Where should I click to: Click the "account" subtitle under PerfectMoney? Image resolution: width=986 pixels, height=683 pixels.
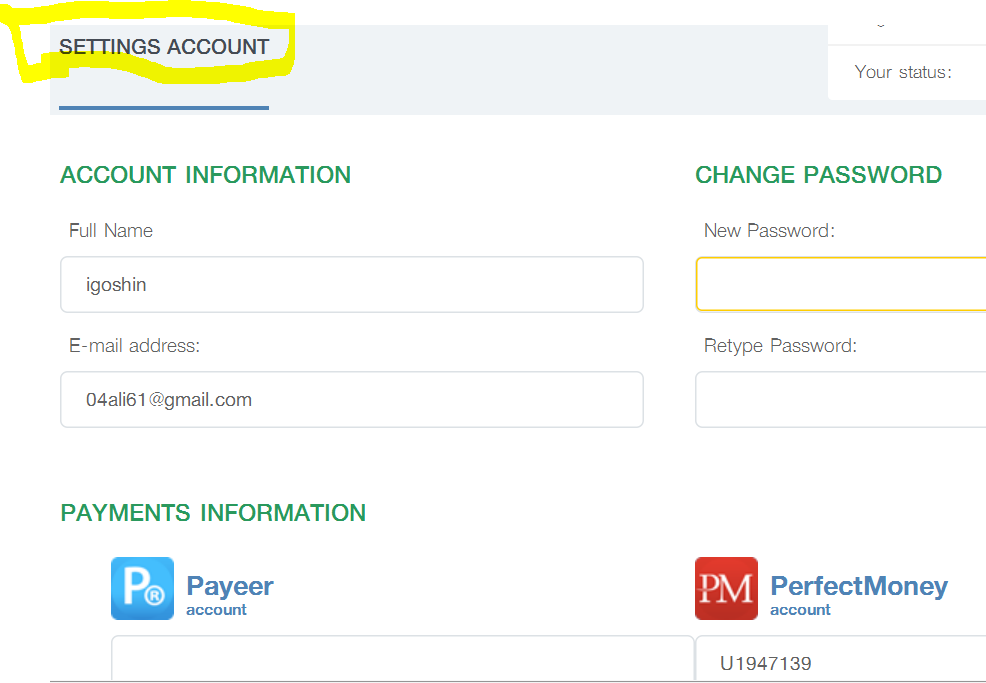(800, 610)
